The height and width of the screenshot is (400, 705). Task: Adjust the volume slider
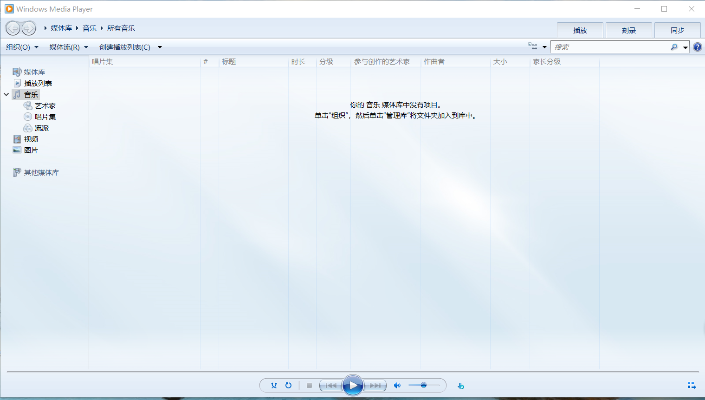click(x=424, y=385)
